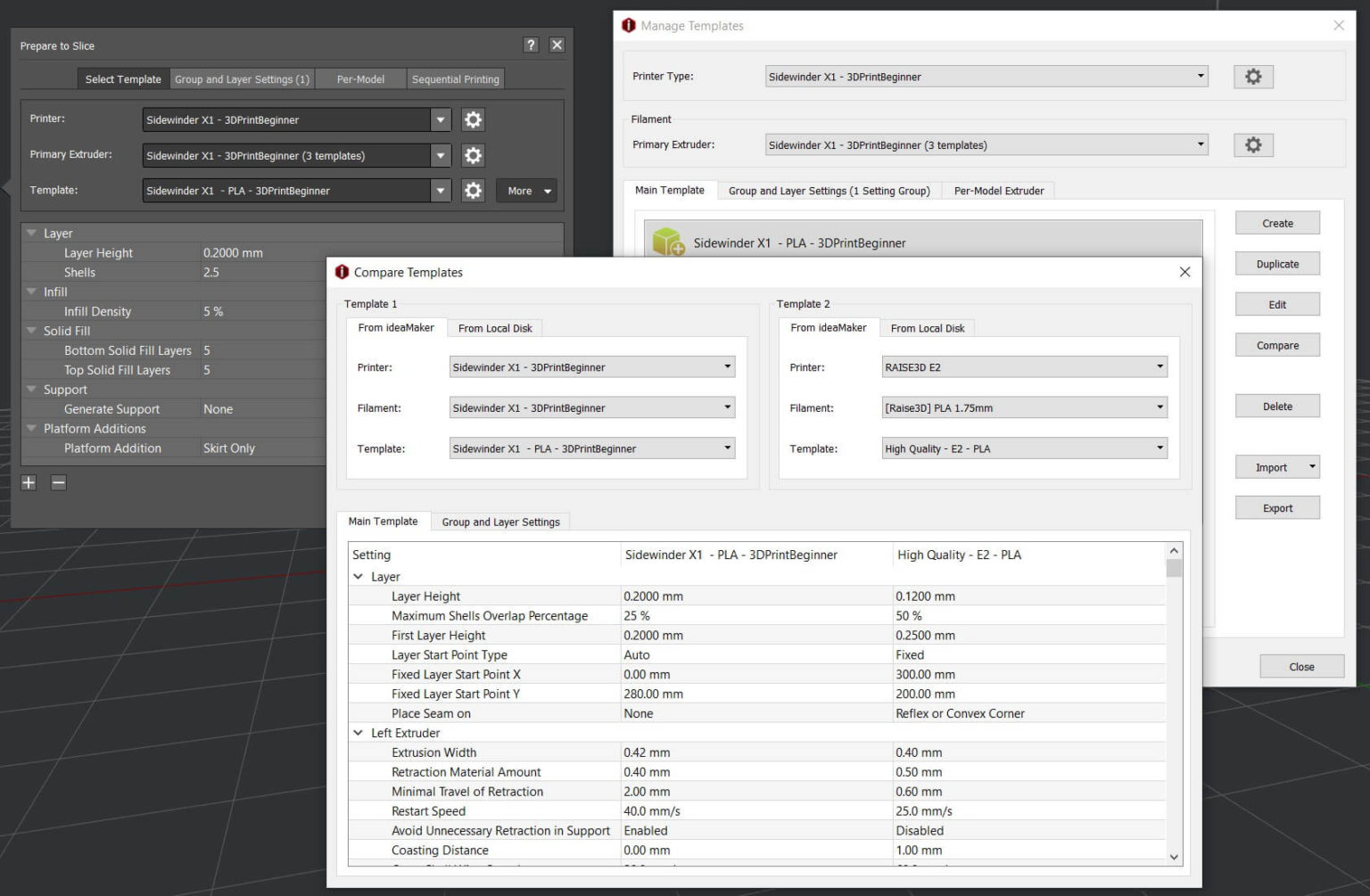Open Primary Extruder settings gear in Prepare to Slice
The width and height of the screenshot is (1370, 896).
coord(473,155)
